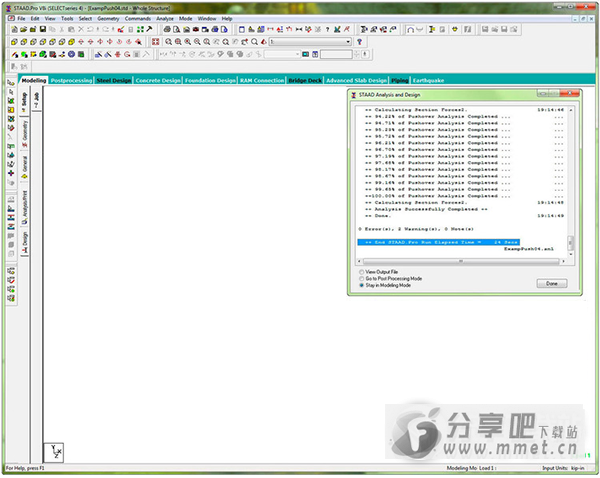The height and width of the screenshot is (478, 600).
Task: Click the red-blue H-shaped icon left toolbar
Action: click(11, 217)
